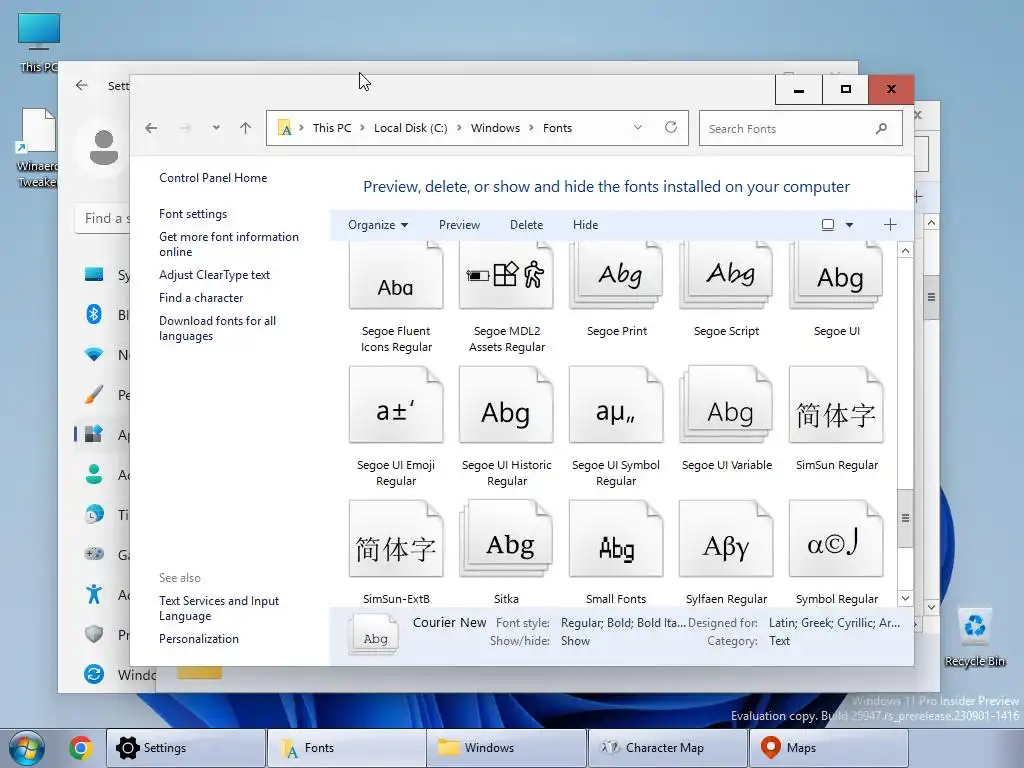Open Text Services and Input Language
The height and width of the screenshot is (768, 1024).
219,608
